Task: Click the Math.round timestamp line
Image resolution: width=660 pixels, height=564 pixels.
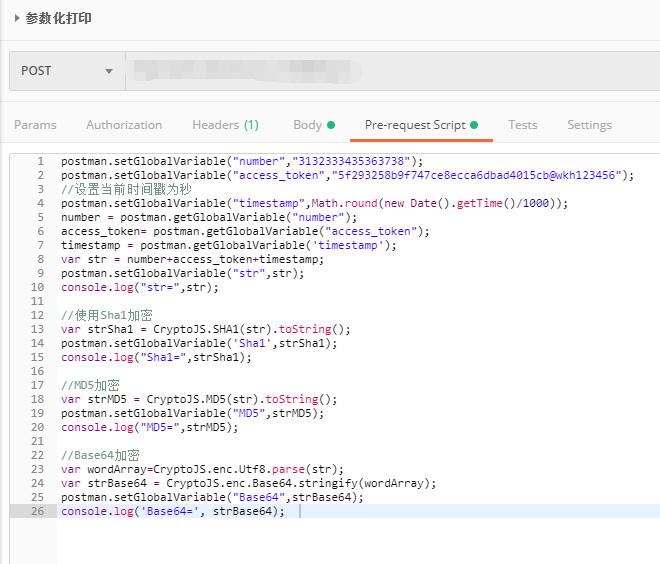Action: point(314,203)
